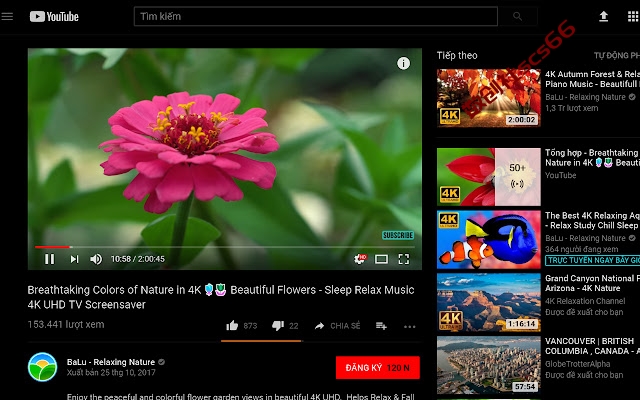Screen dimensions: 640x400
Task: Open BaLu - Relaxing Nature channel name link
Action: pyautogui.click(x=111, y=362)
